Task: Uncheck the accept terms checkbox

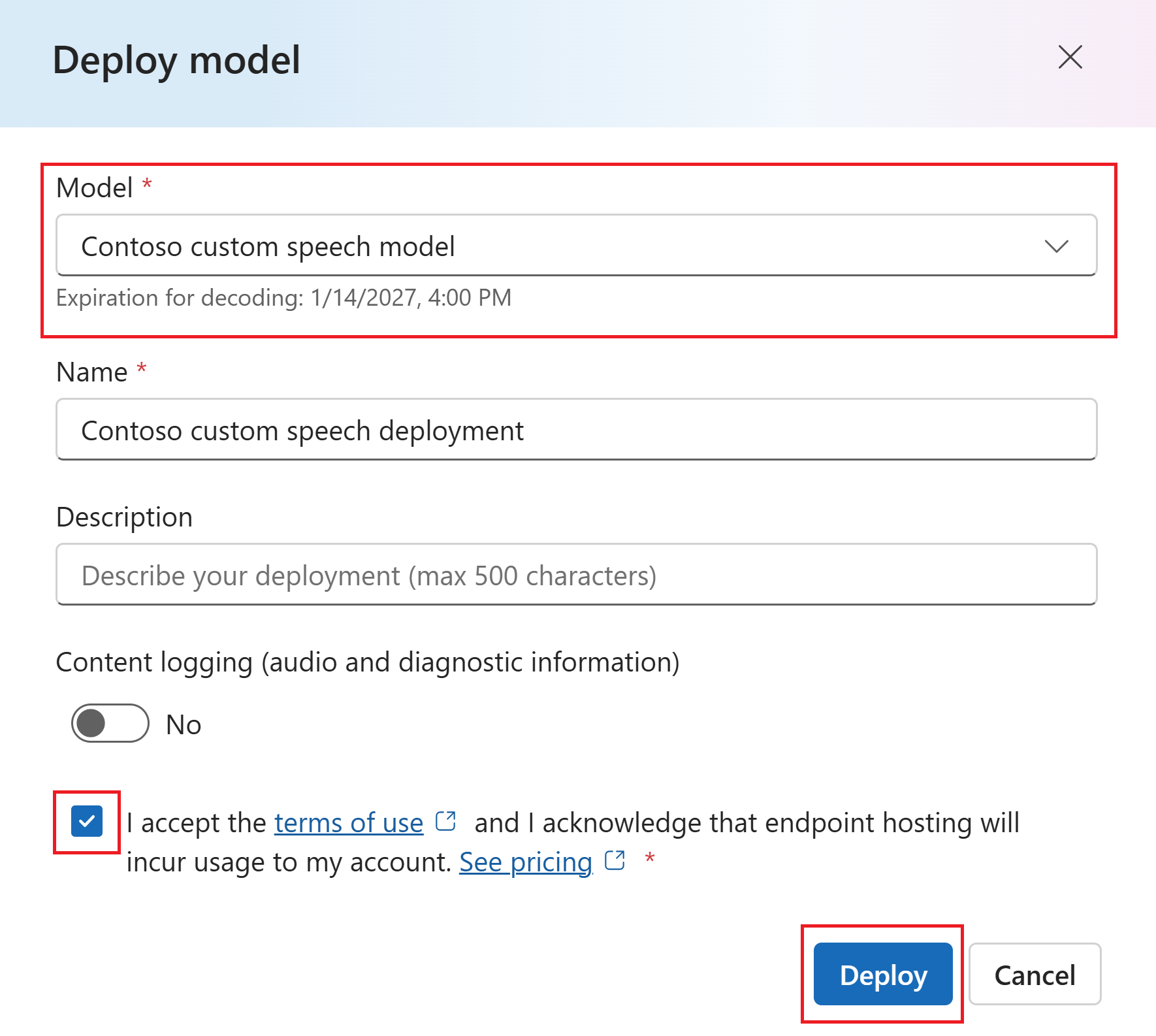Action: coord(87,821)
